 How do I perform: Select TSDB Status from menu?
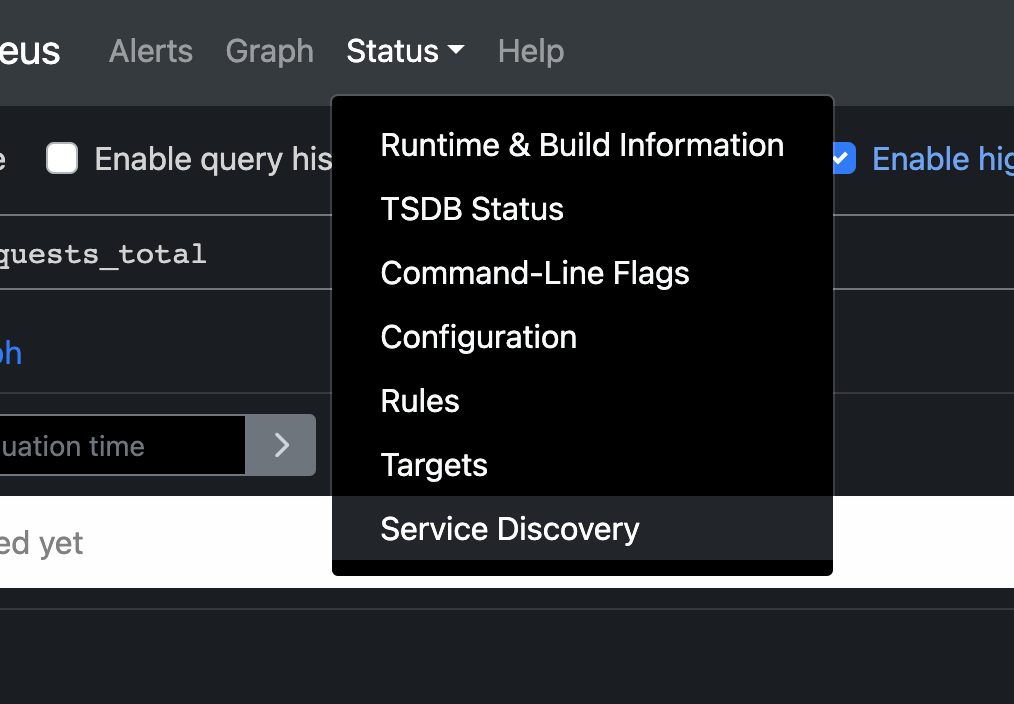(472, 209)
